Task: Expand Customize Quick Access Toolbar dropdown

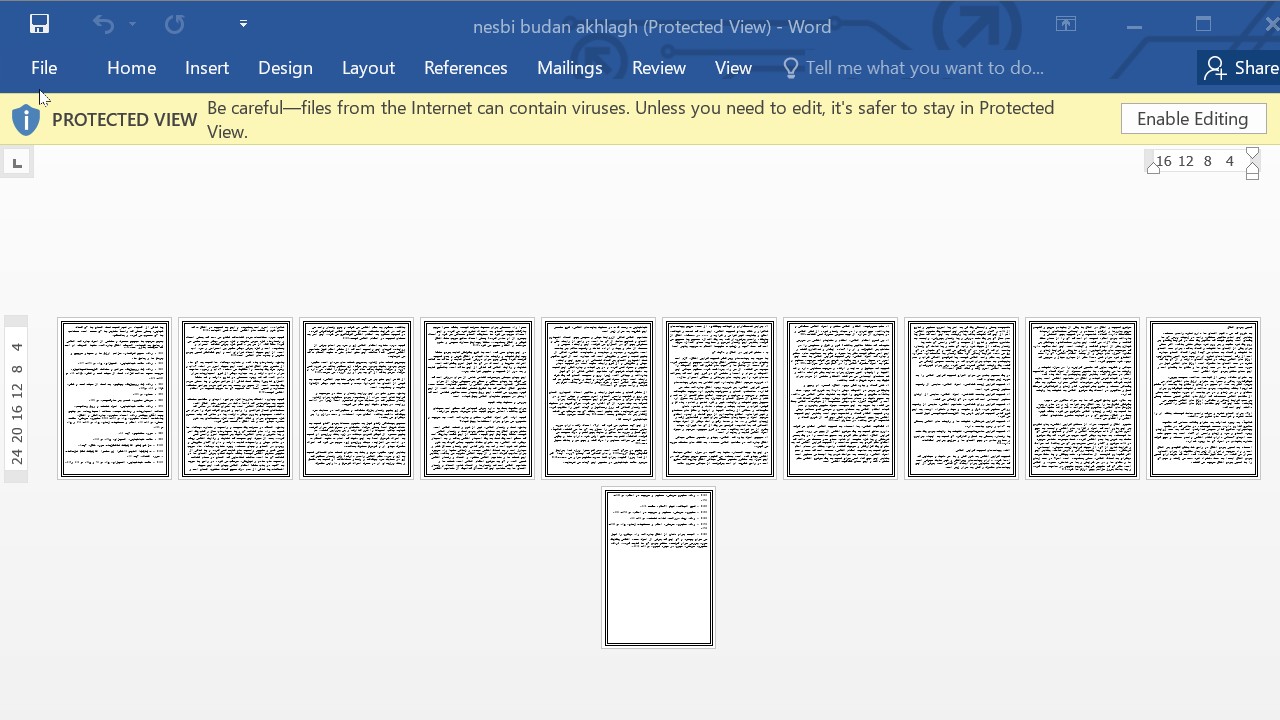Action: click(243, 24)
